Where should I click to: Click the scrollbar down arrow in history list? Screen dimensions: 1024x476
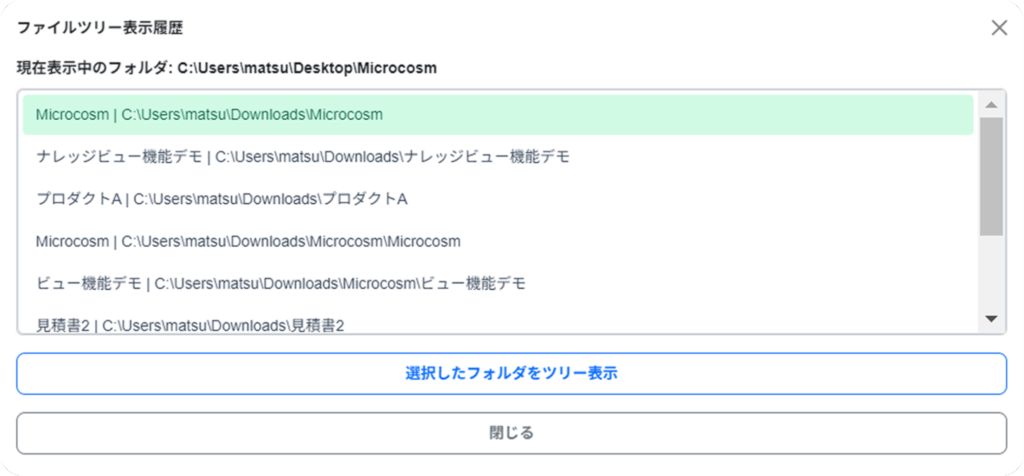tap(991, 319)
